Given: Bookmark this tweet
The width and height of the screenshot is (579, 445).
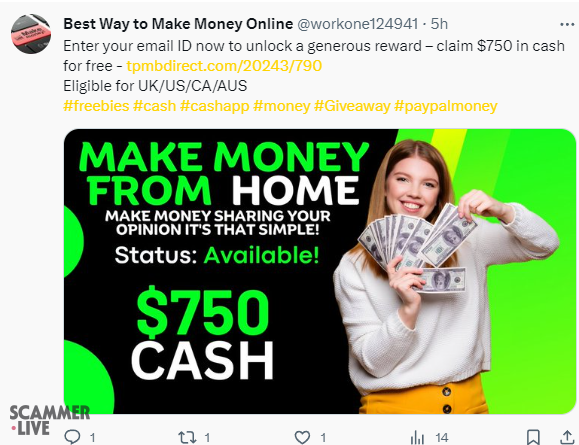Looking at the screenshot, I should click(533, 437).
